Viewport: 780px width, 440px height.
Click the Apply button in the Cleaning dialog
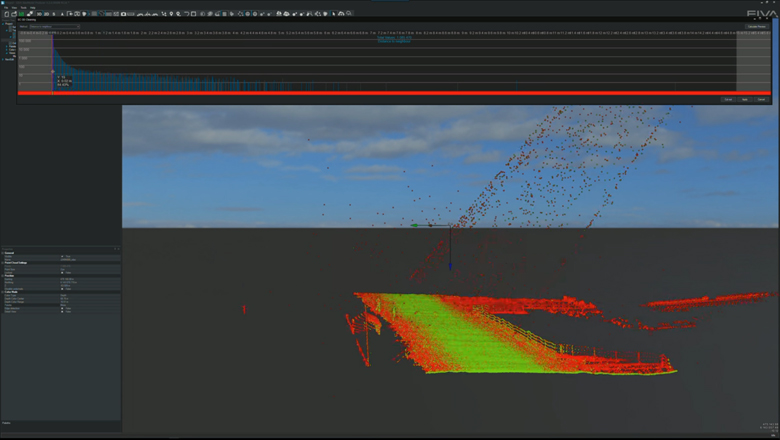745,99
